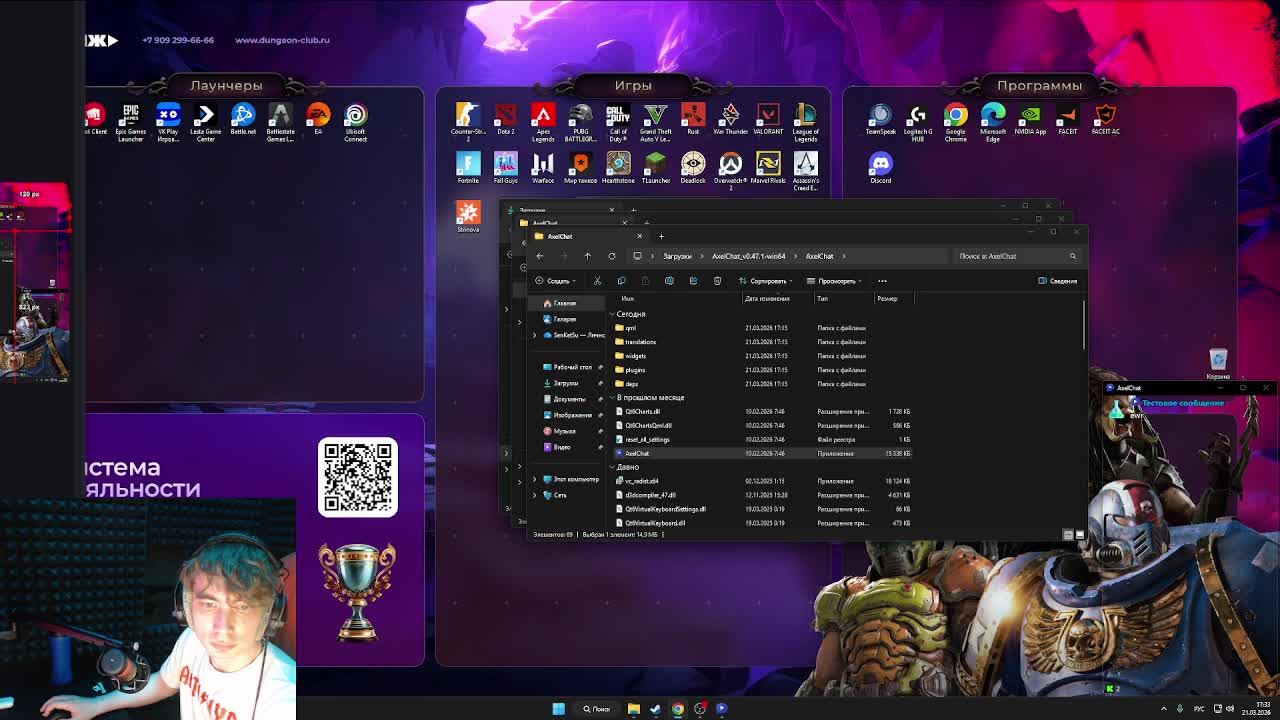
Task: Click the Delete trash icon in Explorer toolbar
Action: 717,281
